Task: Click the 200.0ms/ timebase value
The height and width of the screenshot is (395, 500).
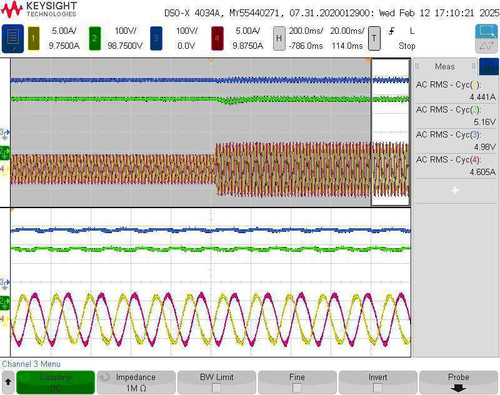Action: (306, 31)
